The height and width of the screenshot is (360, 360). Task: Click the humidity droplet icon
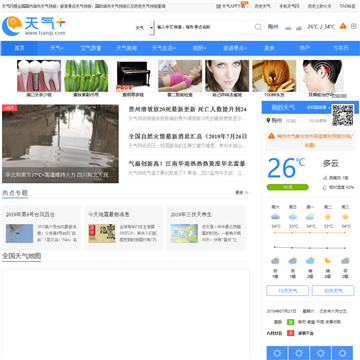pos(325,188)
